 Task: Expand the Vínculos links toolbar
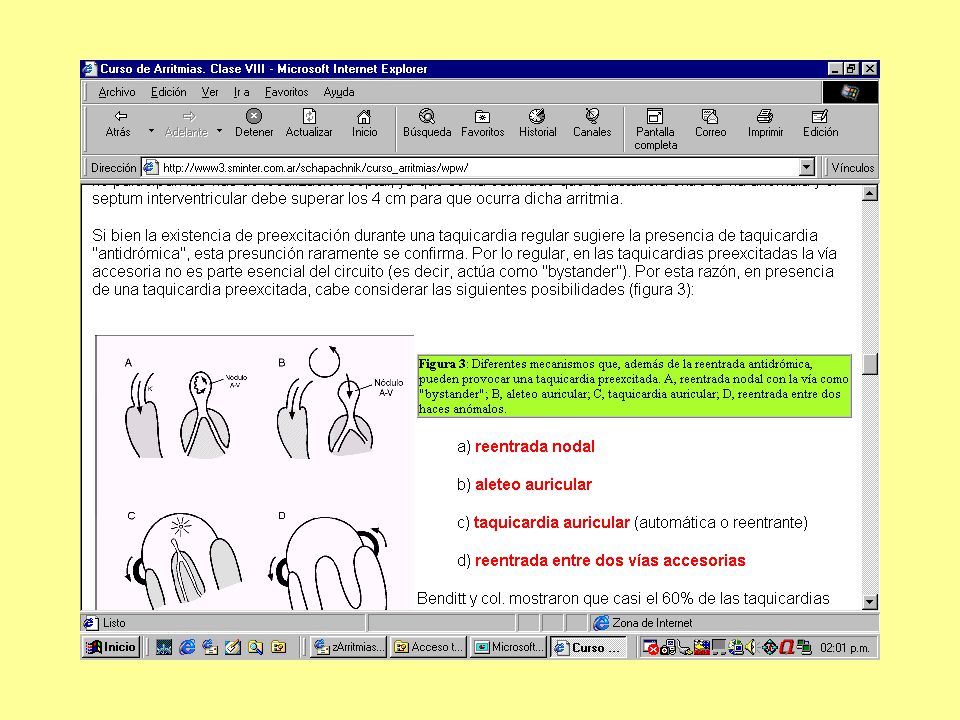(x=852, y=167)
